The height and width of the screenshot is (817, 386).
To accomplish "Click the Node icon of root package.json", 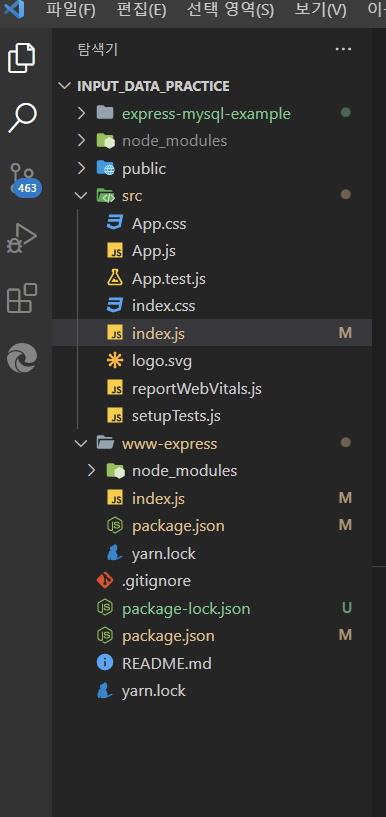I will [105, 635].
